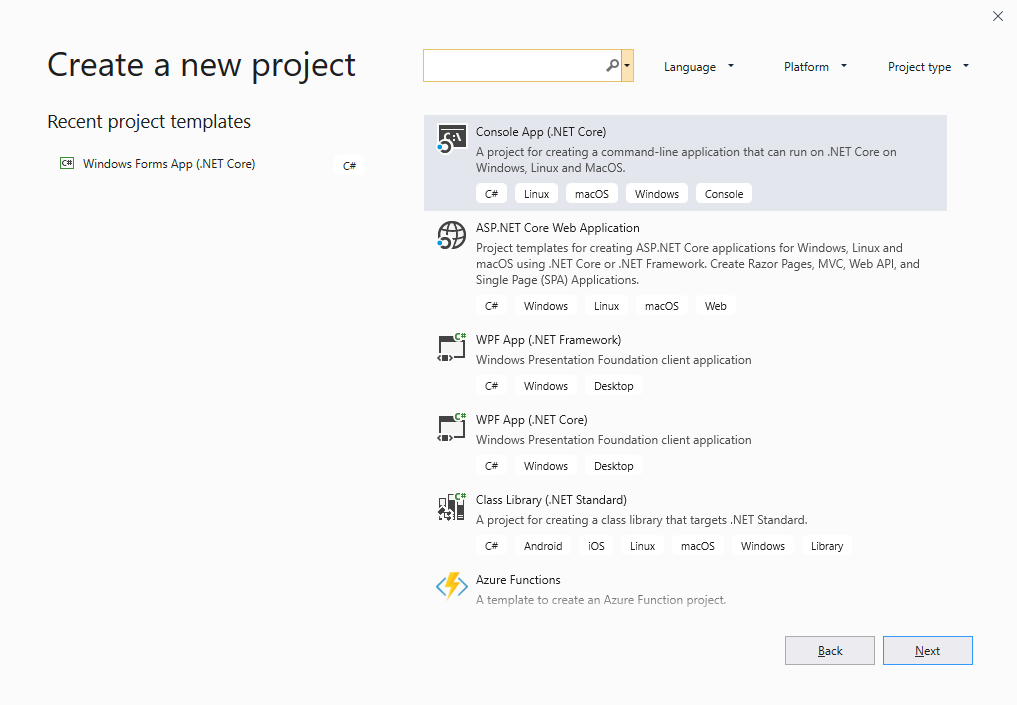Click the C# tag under ASP.NET Core
Screen dimensions: 1017x705
pos(491,306)
